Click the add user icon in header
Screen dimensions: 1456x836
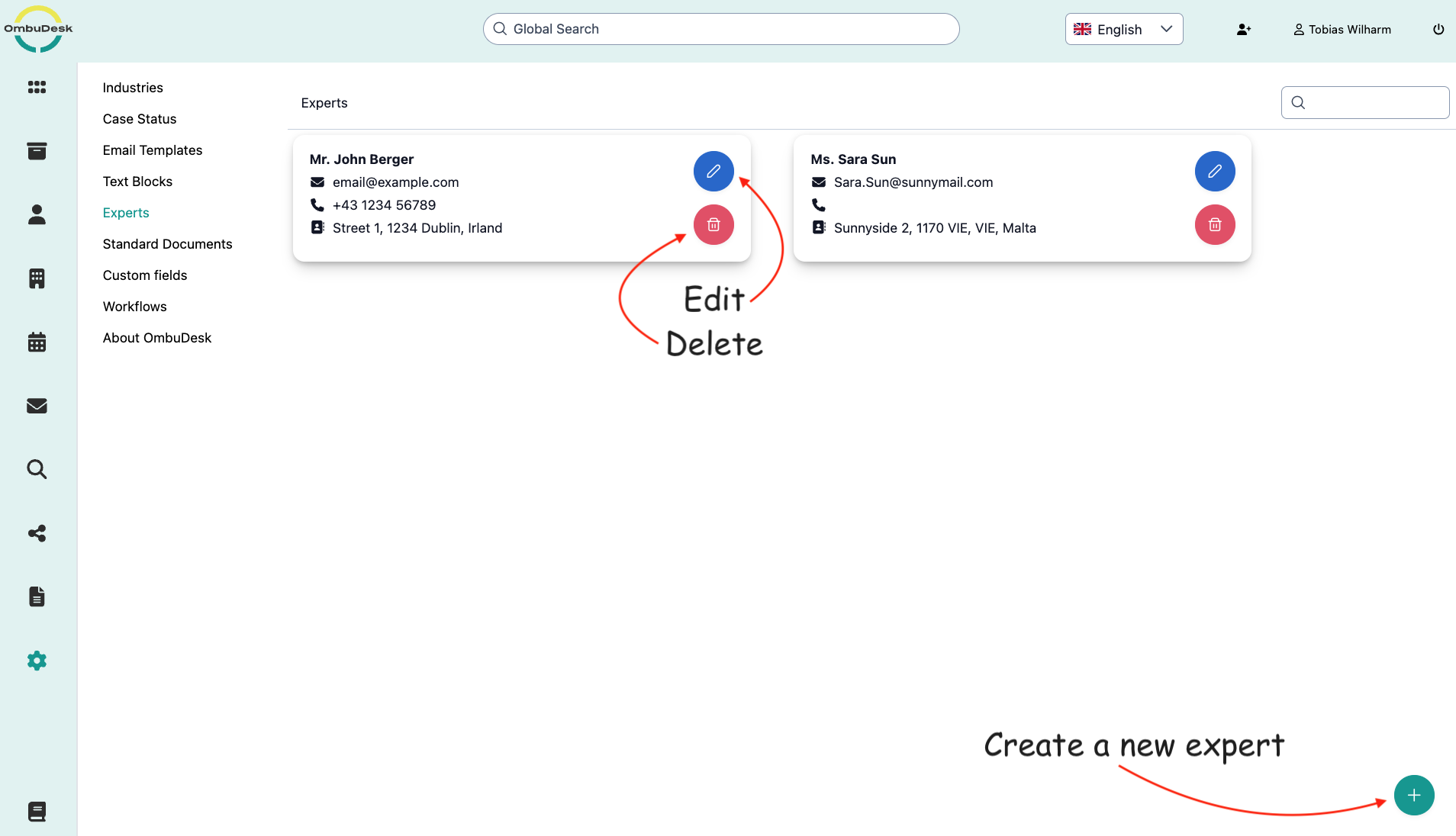[x=1244, y=29]
